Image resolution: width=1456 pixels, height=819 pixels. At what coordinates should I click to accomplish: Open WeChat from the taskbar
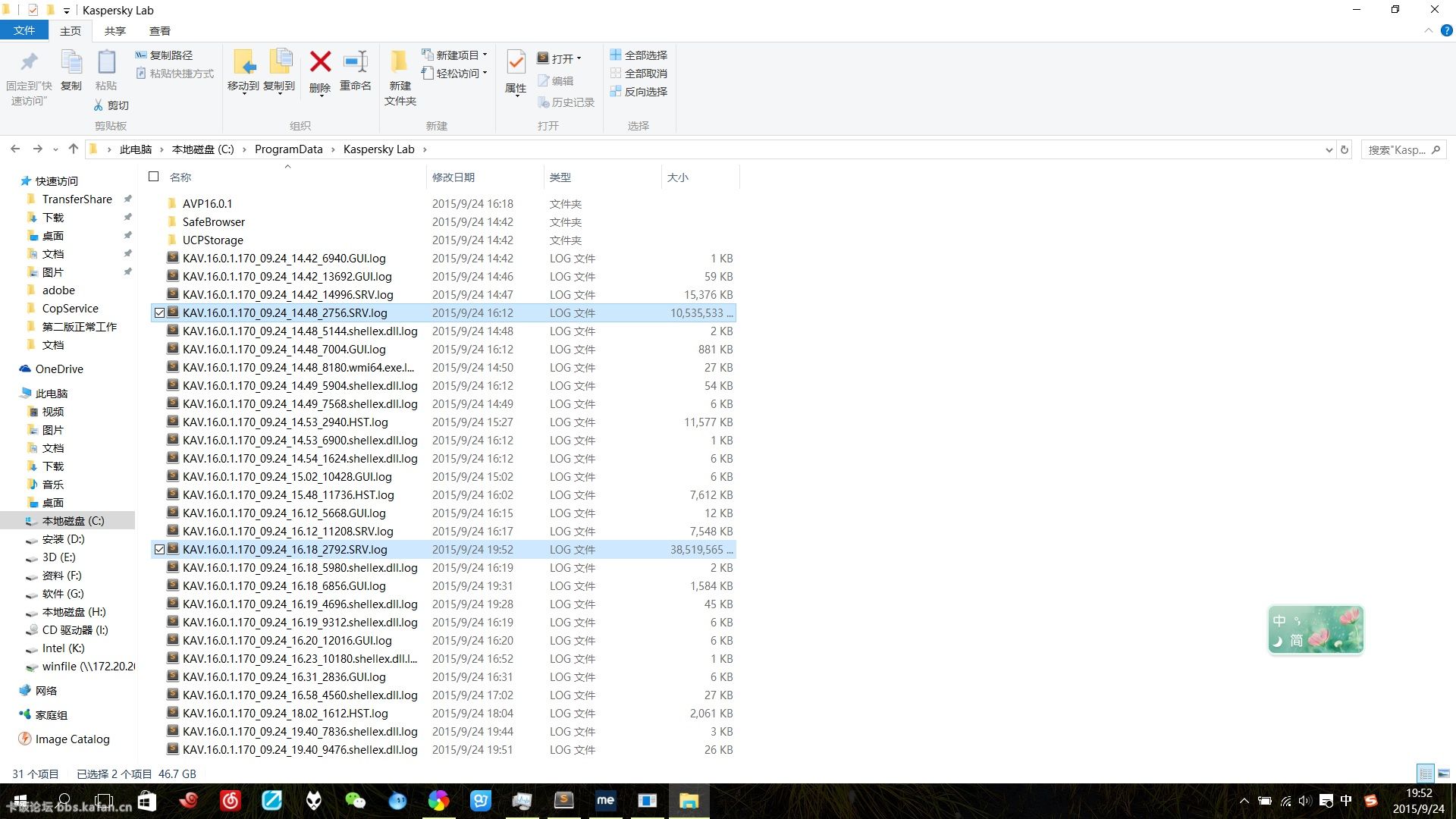pos(355,801)
